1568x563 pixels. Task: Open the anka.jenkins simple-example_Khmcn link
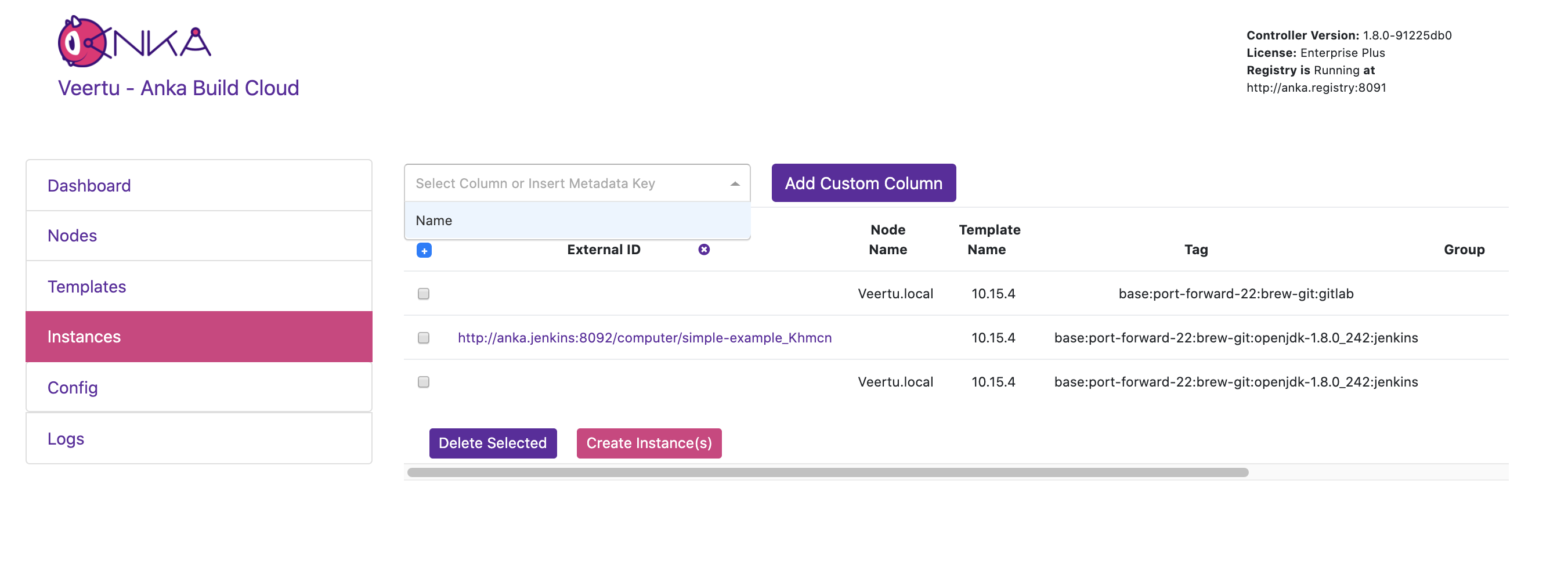point(644,338)
